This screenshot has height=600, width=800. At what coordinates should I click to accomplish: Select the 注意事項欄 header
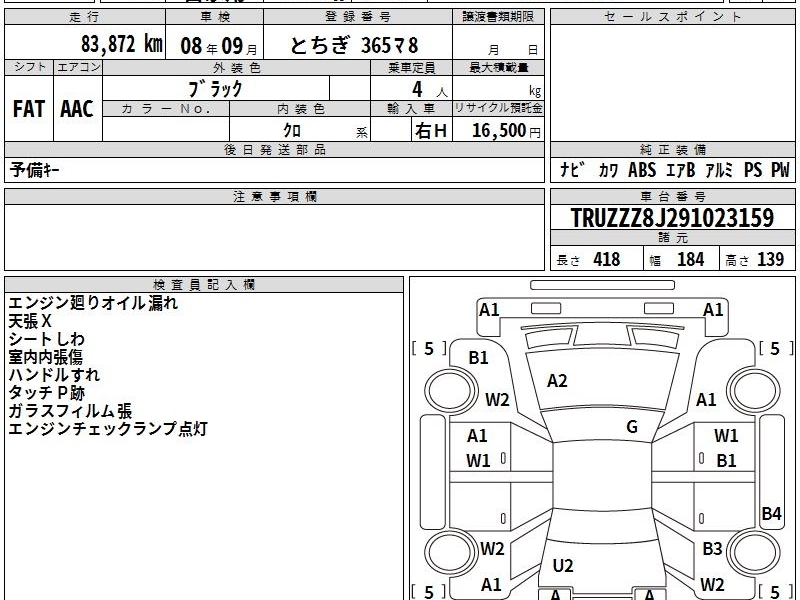[x=274, y=196]
